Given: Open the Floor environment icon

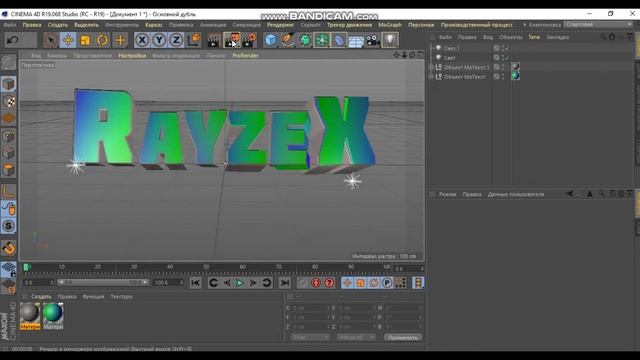Looking at the screenshot, I should click(x=356, y=40).
